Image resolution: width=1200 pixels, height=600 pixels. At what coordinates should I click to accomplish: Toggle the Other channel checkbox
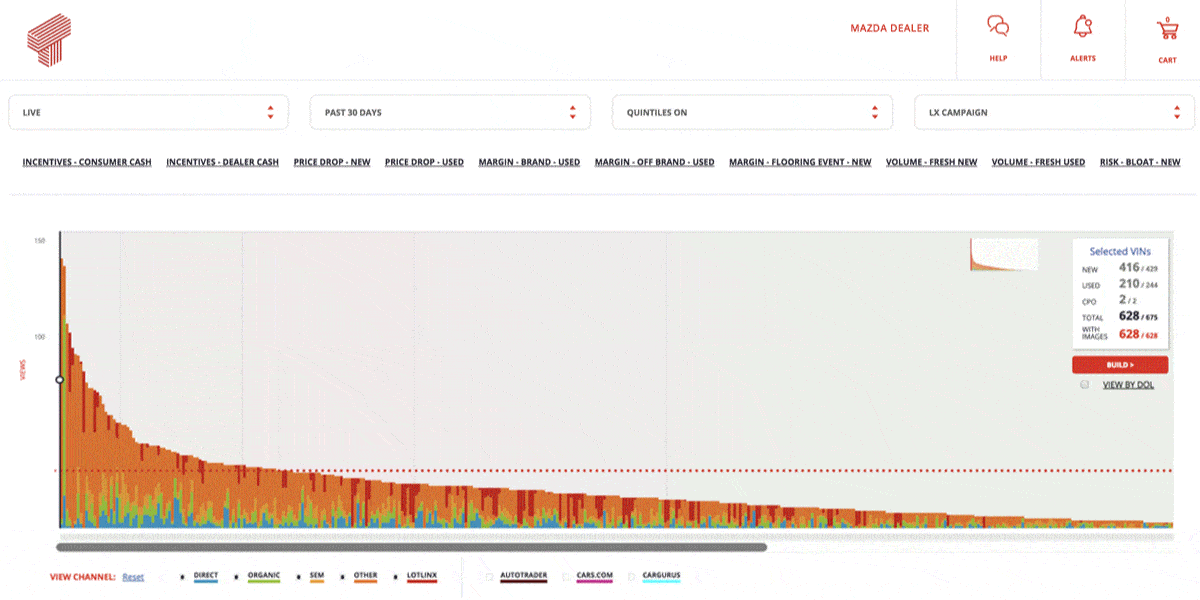click(x=343, y=577)
